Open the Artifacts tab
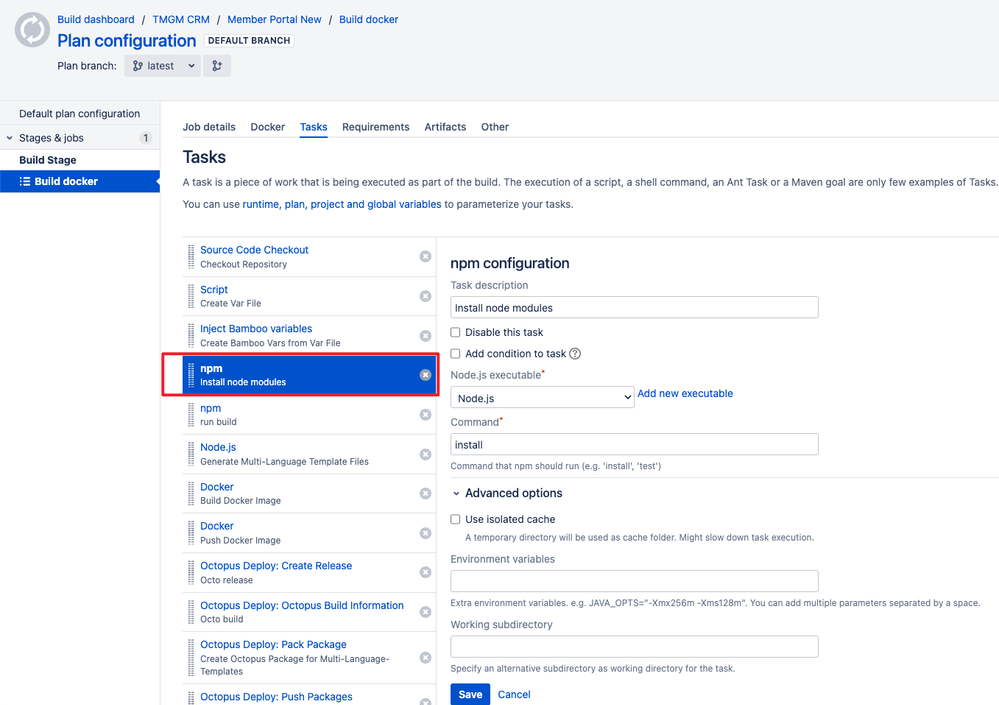999x705 pixels. [x=445, y=127]
